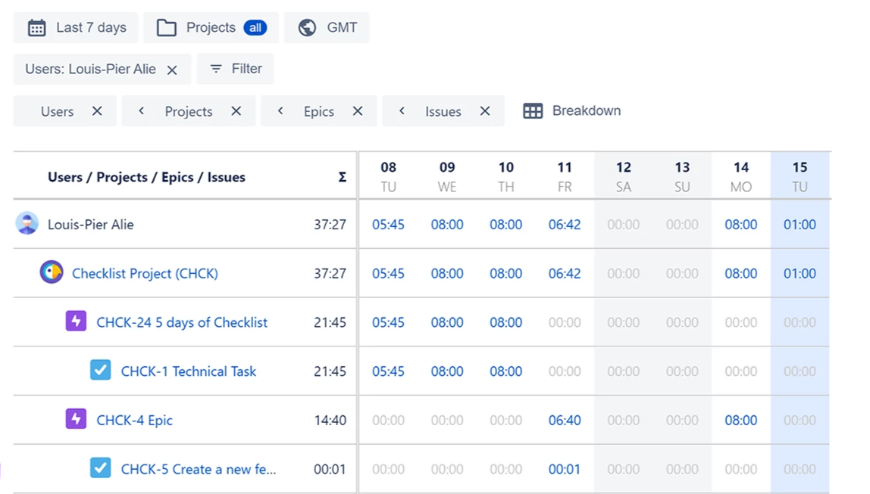Click the globe icon for GMT timezone
Image resolution: width=870 pixels, height=494 pixels.
pos(307,28)
